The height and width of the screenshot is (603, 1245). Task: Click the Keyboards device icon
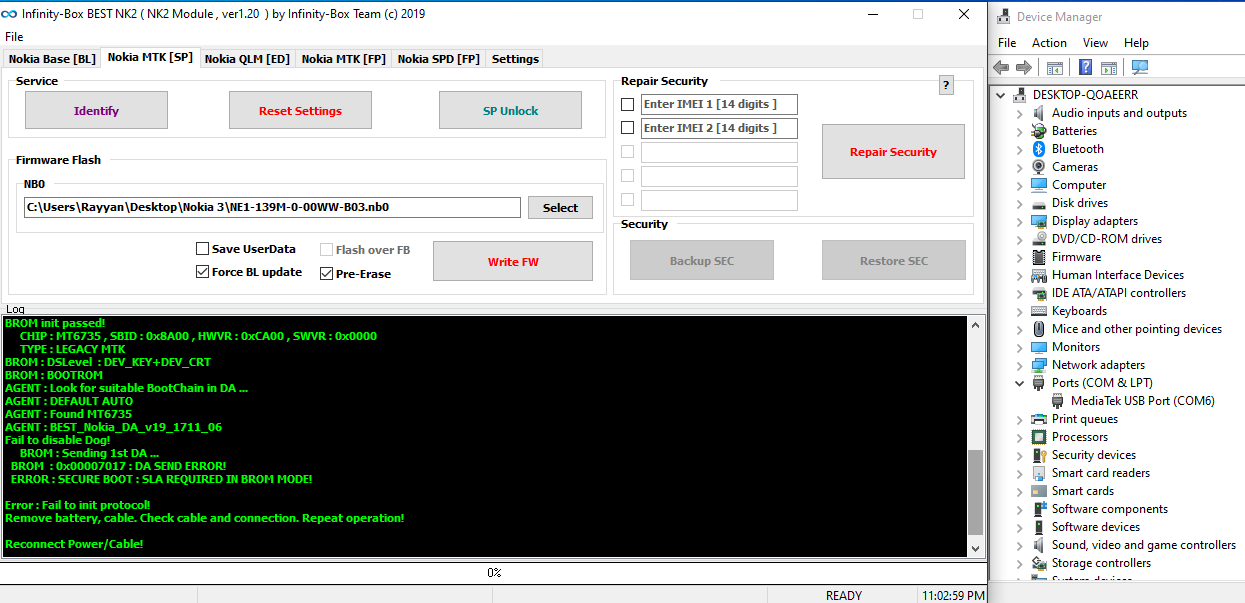pyautogui.click(x=1039, y=311)
